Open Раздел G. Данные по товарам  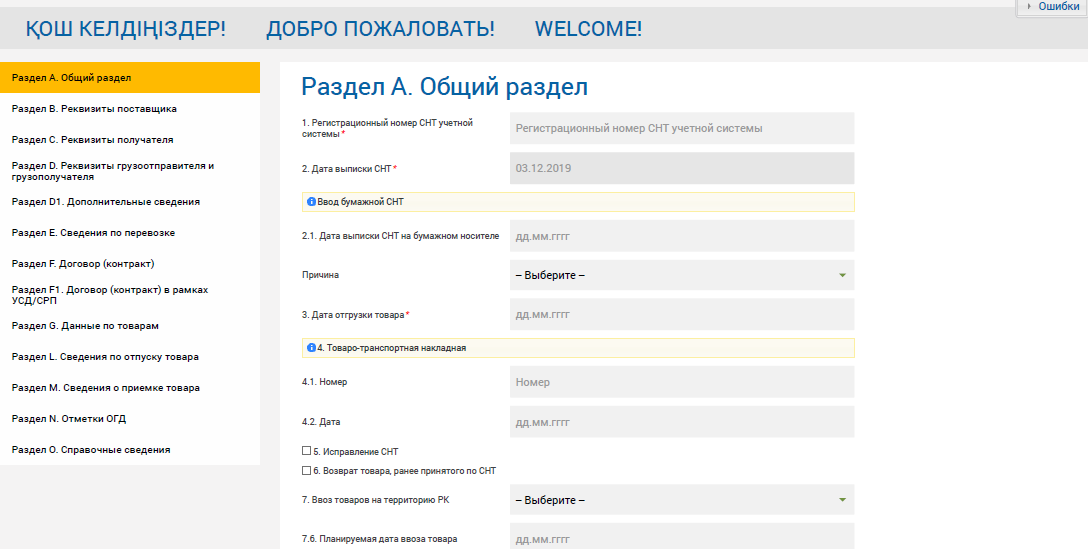tap(130, 325)
